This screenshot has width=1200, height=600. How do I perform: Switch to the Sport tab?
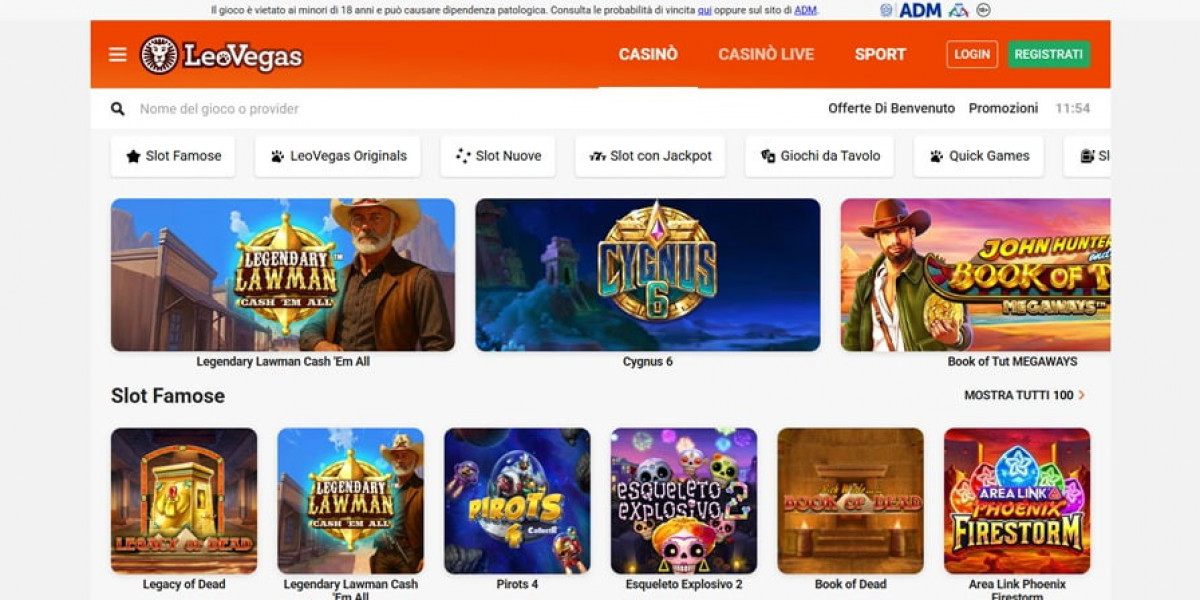coord(880,54)
